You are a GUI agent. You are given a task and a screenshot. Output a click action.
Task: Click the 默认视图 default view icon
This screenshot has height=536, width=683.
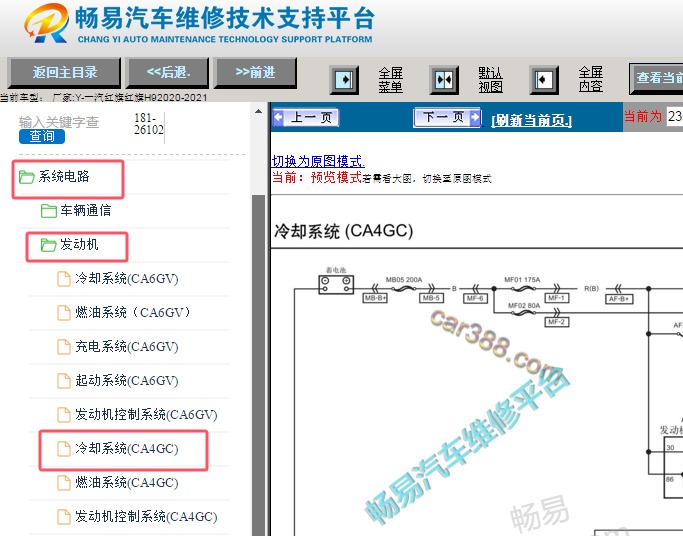pyautogui.click(x=444, y=80)
